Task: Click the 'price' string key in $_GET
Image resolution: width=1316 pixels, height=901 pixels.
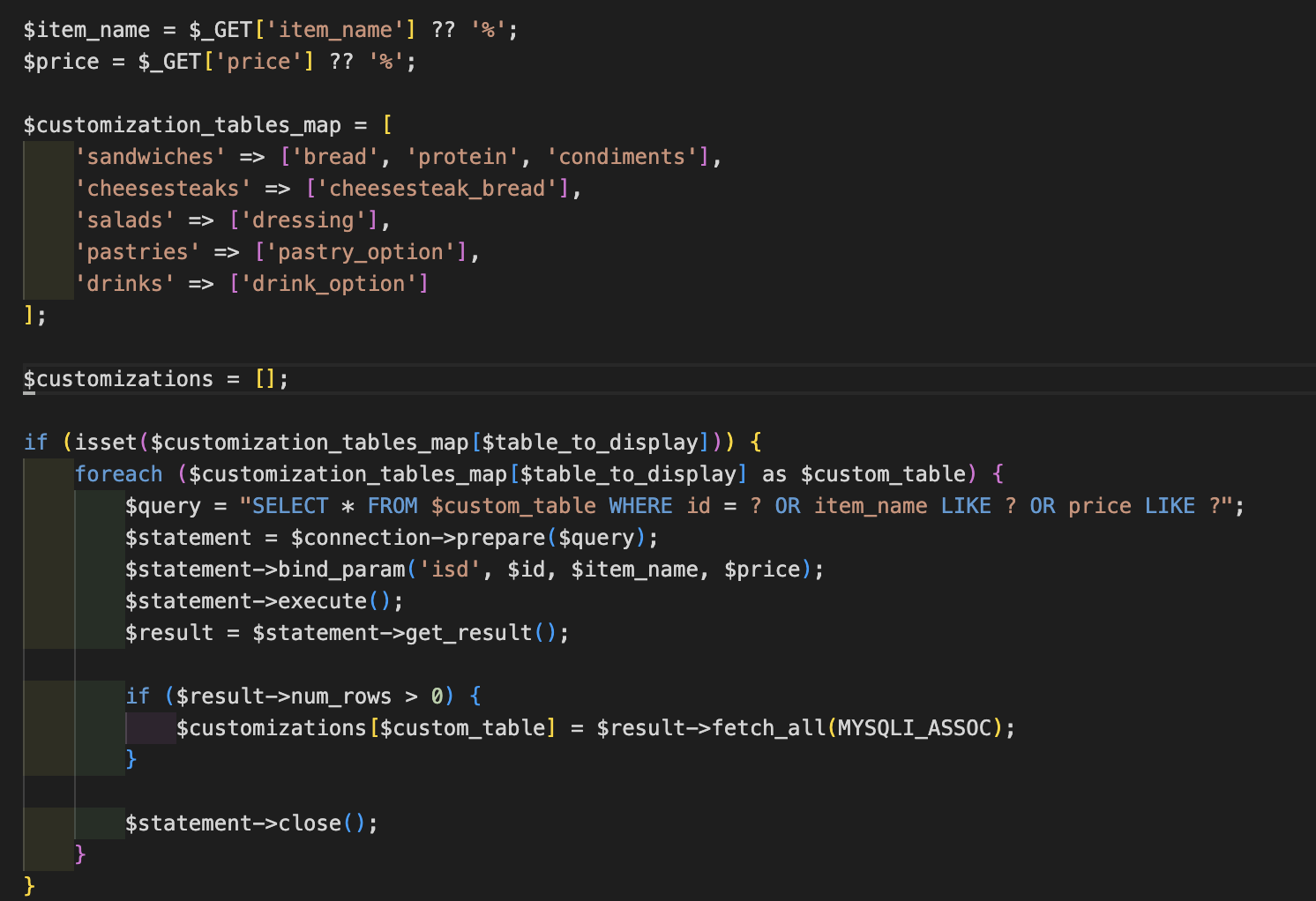Action: 258,62
